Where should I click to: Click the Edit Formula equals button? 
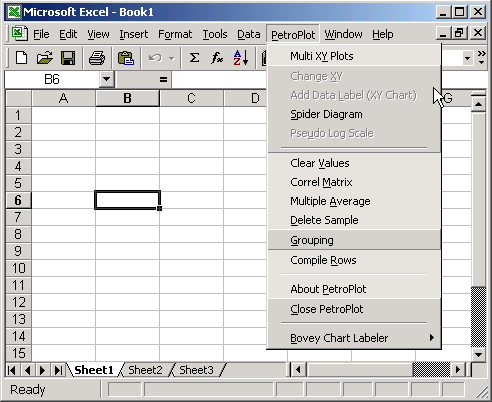[x=163, y=79]
